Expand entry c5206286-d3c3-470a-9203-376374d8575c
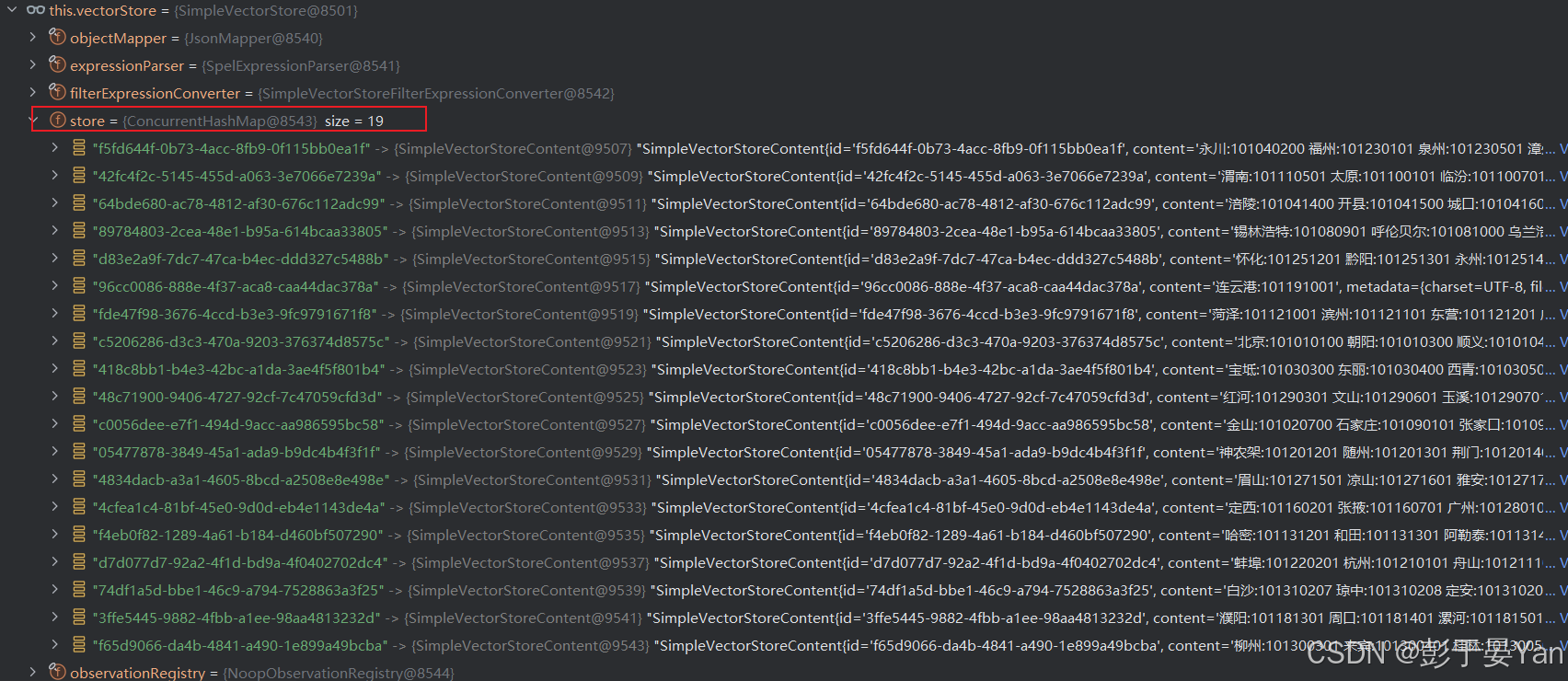 pyautogui.click(x=55, y=341)
